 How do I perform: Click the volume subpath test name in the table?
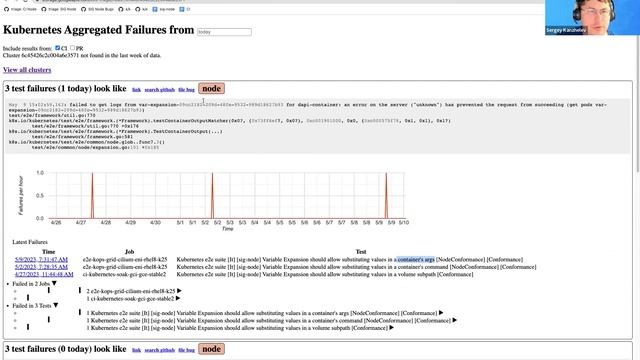[x=325, y=274]
